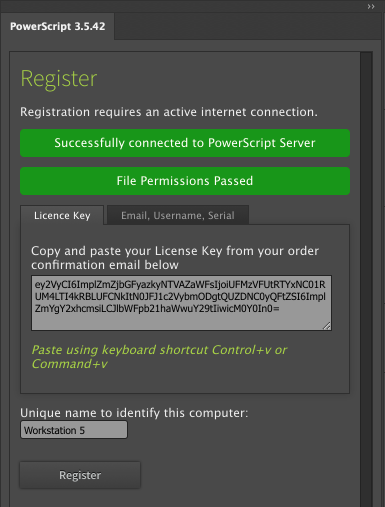Click the internet connection requirement text
This screenshot has height=507, width=385.
tap(169, 112)
